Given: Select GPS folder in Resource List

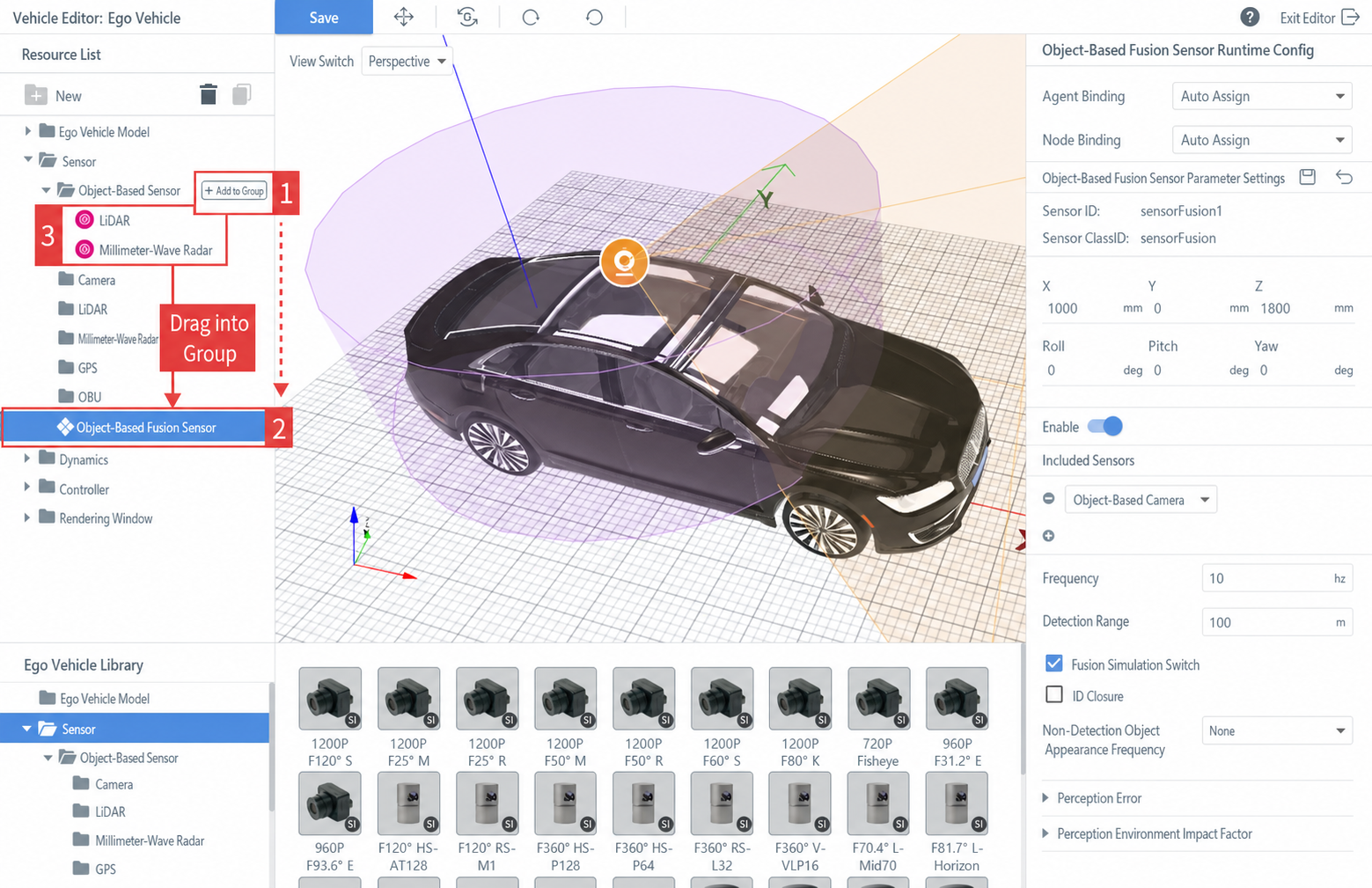Looking at the screenshot, I should tap(77, 367).
